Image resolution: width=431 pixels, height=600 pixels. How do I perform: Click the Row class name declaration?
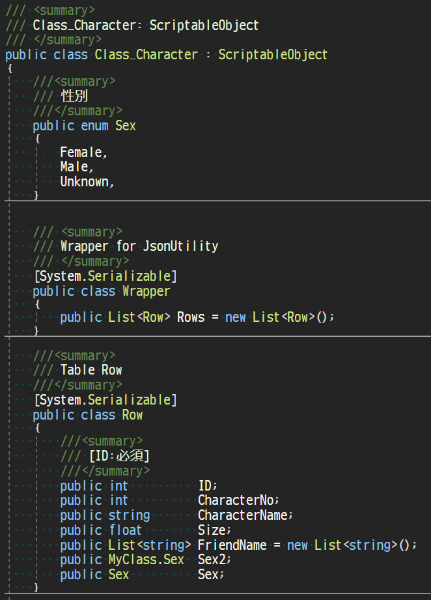(132, 415)
